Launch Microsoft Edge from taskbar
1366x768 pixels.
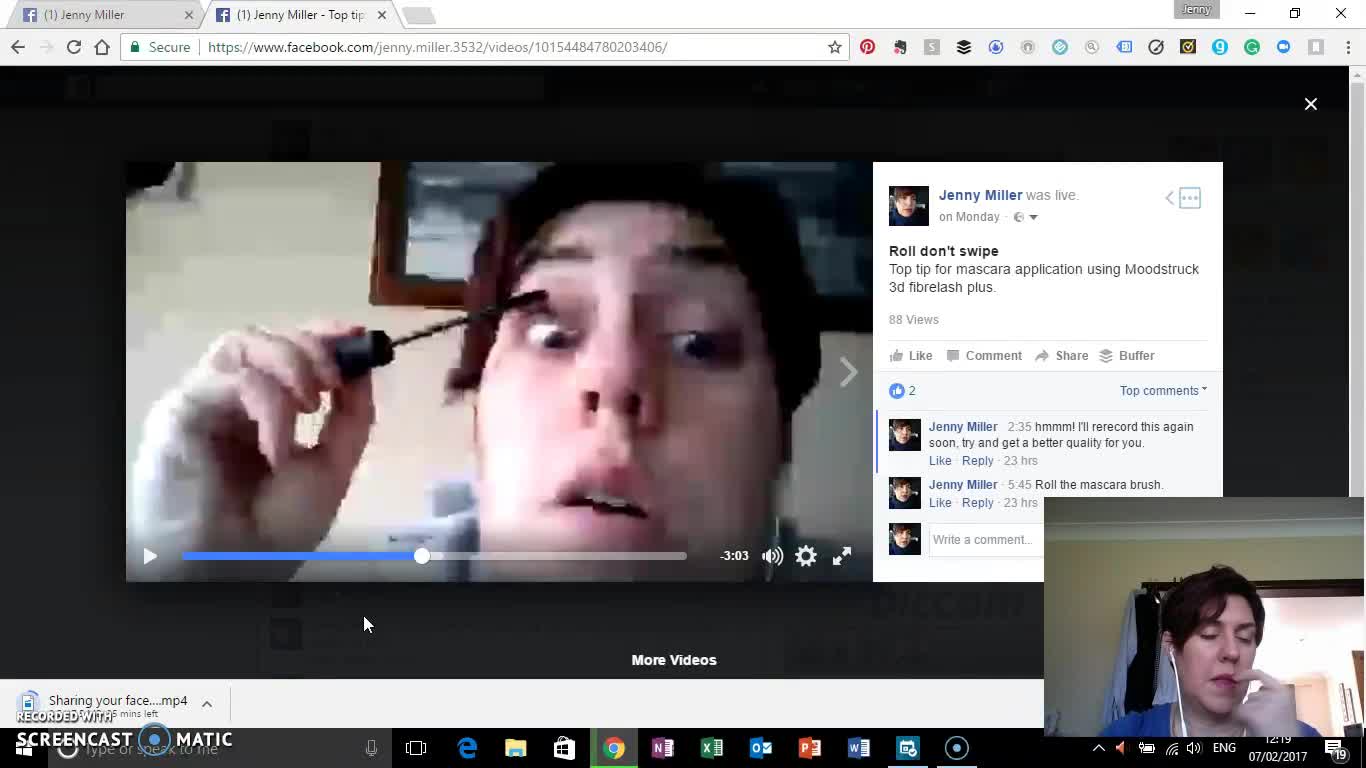(467, 748)
